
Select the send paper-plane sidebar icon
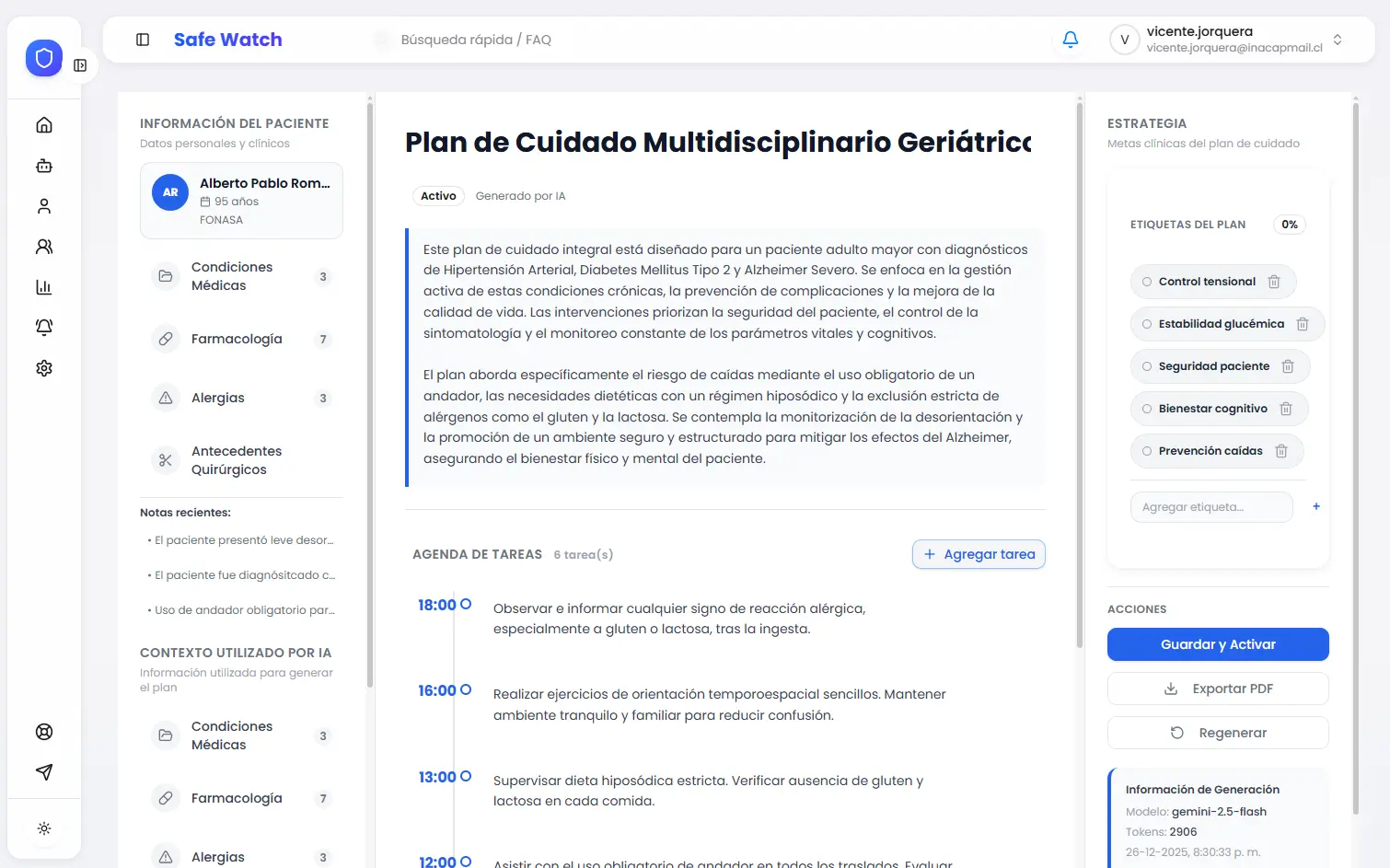[x=43, y=771]
